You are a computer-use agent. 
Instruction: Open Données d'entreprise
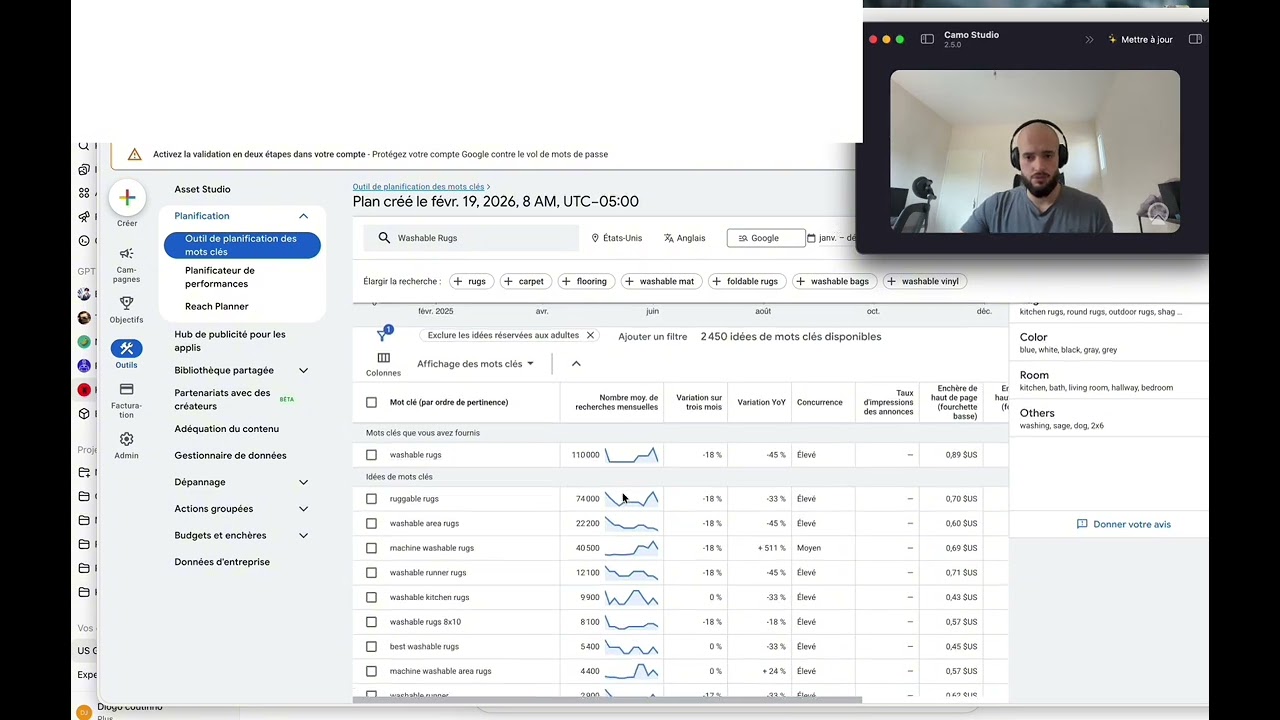click(222, 562)
